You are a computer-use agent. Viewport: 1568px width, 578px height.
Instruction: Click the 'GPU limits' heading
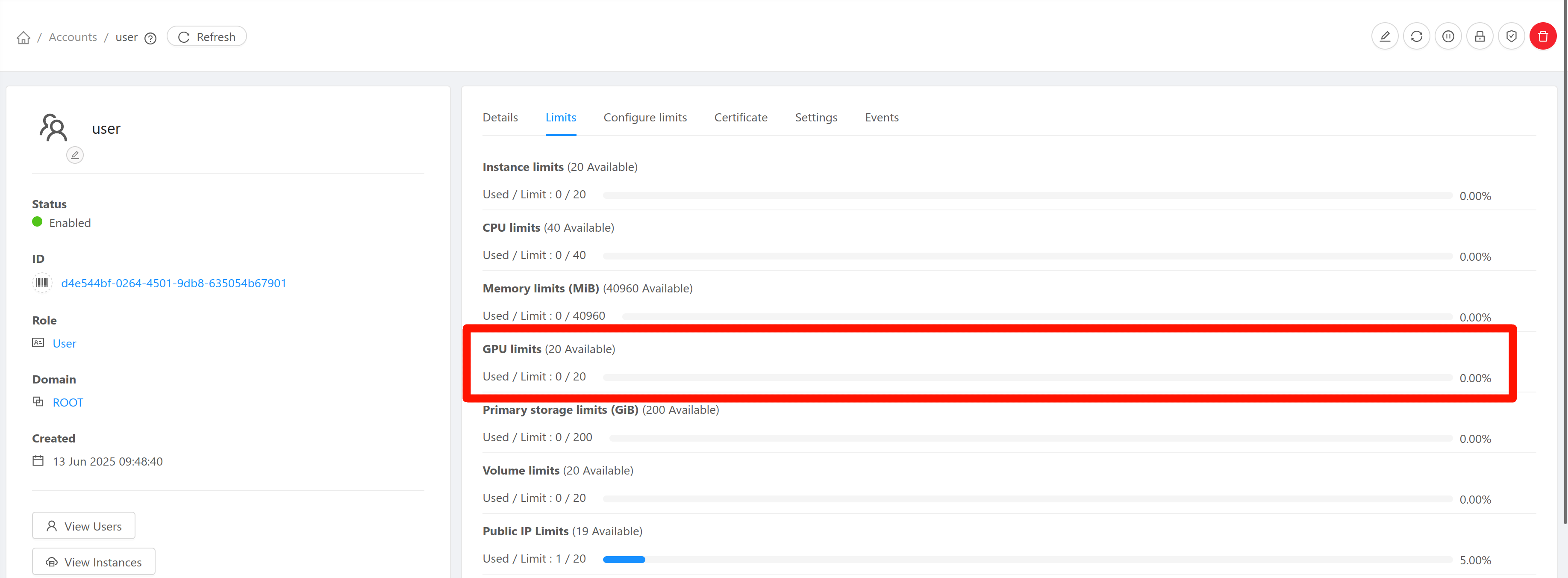(x=512, y=349)
